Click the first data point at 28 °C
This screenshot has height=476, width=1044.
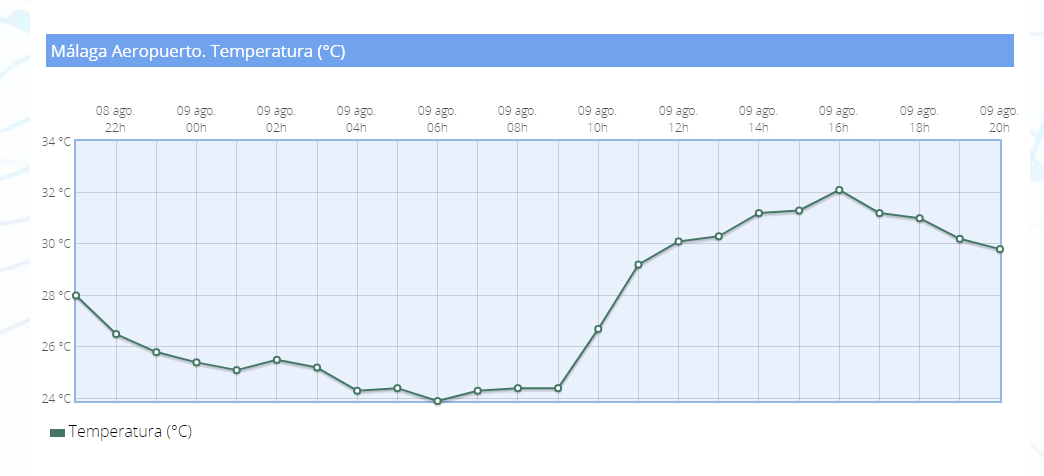pyautogui.click(x=76, y=295)
